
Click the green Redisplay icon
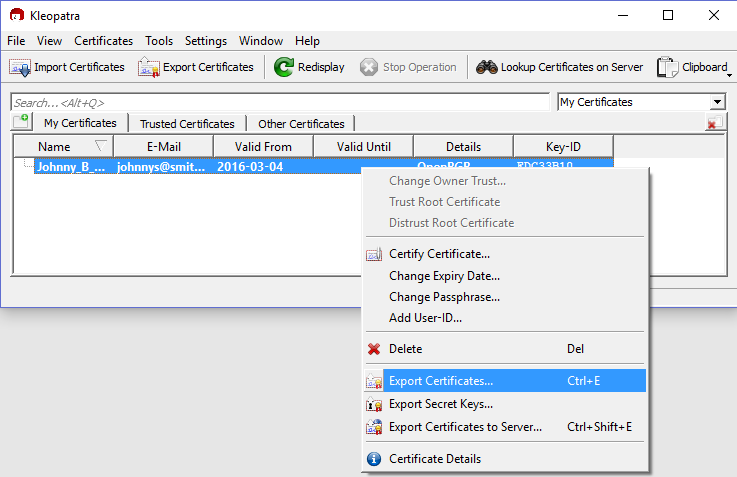coord(283,67)
